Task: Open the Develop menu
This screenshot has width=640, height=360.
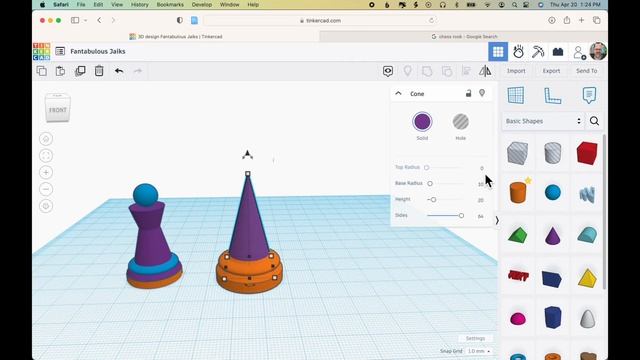Action: (x=202, y=4)
